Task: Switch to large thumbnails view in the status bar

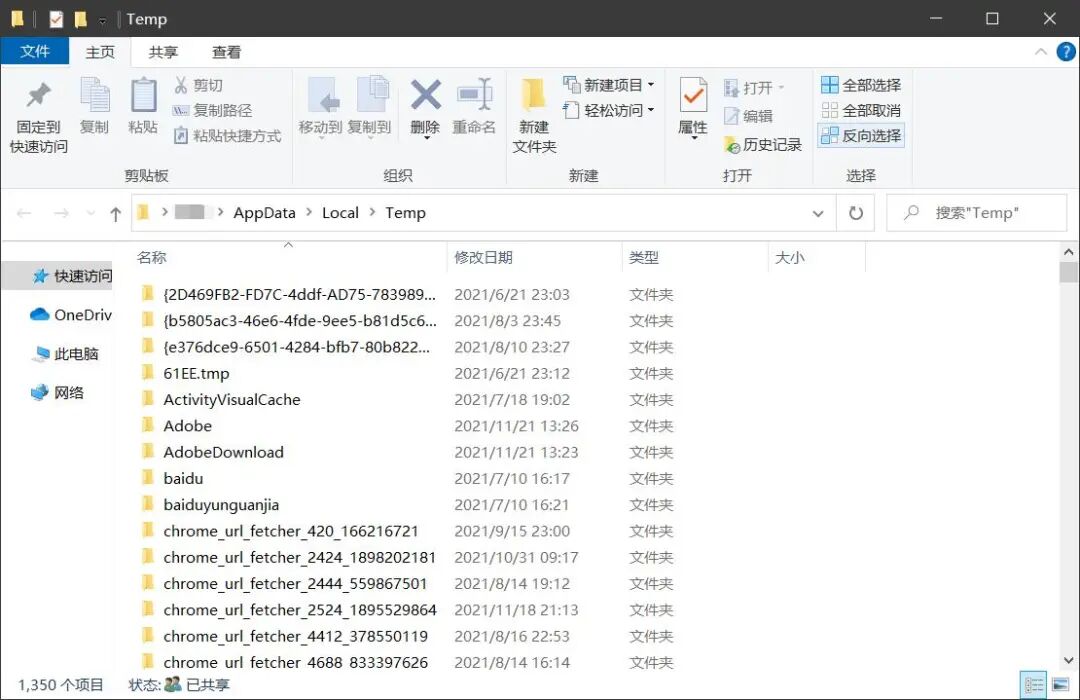Action: point(1060,685)
